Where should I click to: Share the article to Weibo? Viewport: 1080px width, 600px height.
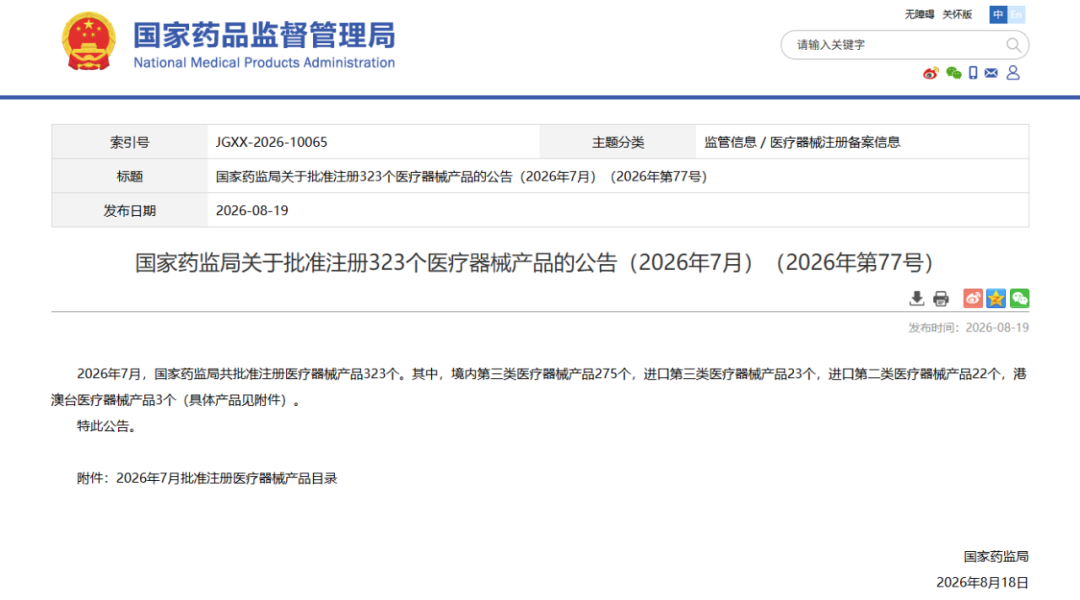[x=973, y=298]
